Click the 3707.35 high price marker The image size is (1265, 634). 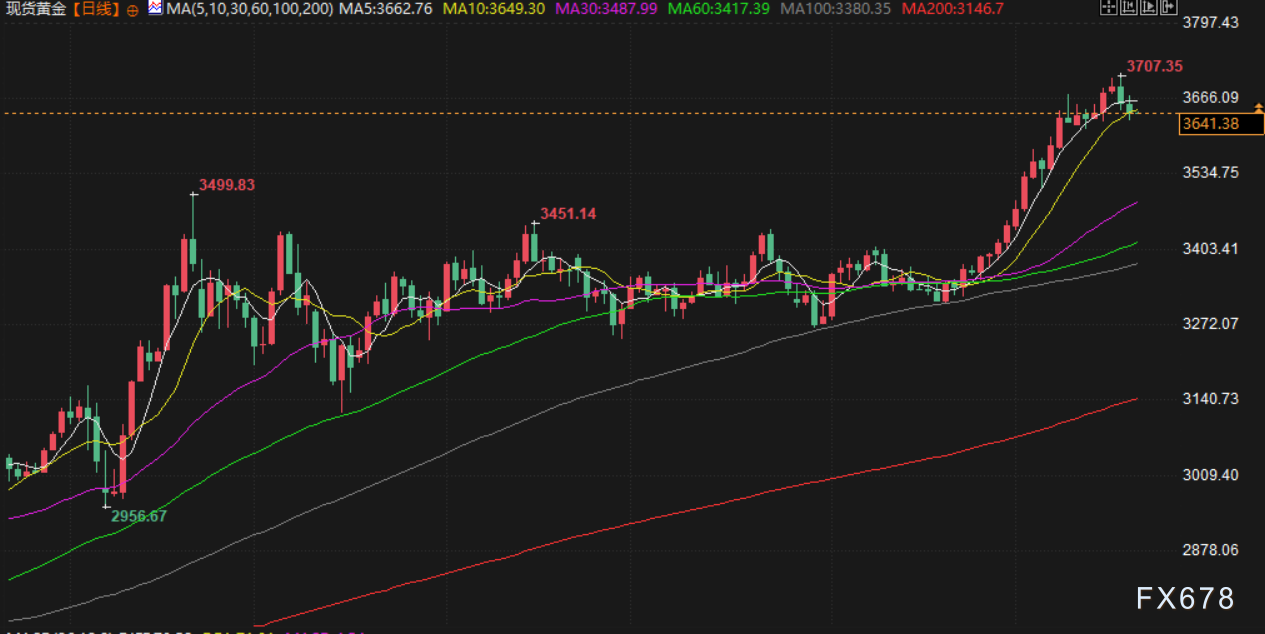click(1154, 66)
